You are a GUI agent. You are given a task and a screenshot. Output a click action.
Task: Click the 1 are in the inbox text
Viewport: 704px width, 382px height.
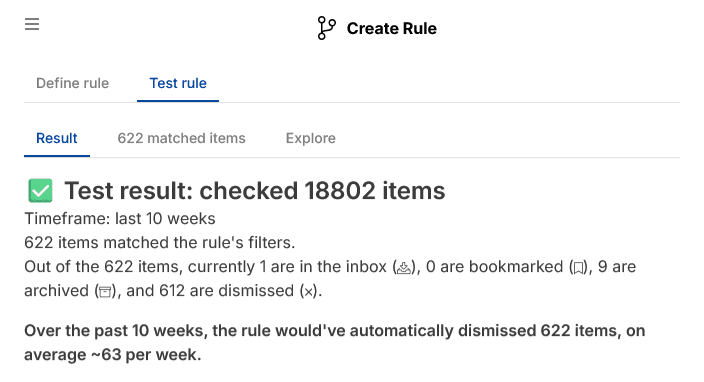click(x=323, y=267)
